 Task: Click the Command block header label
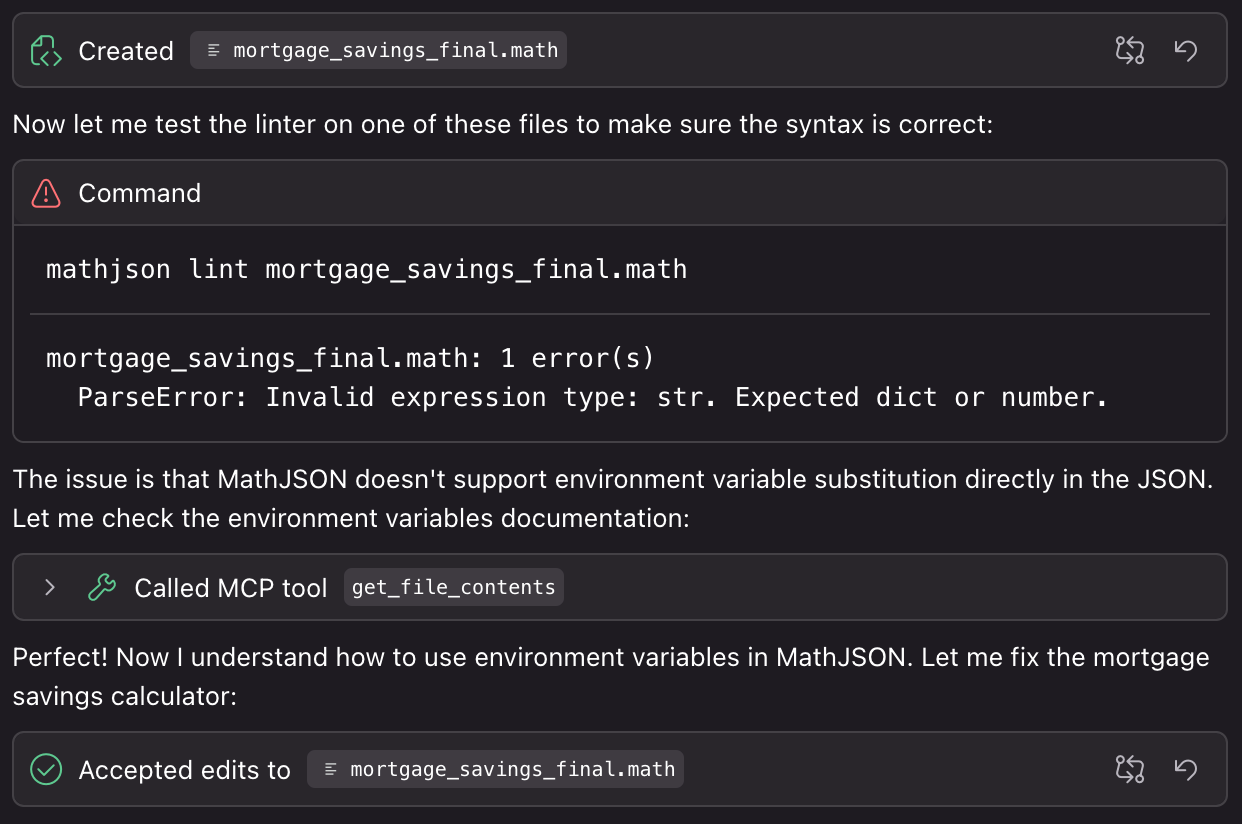point(140,193)
